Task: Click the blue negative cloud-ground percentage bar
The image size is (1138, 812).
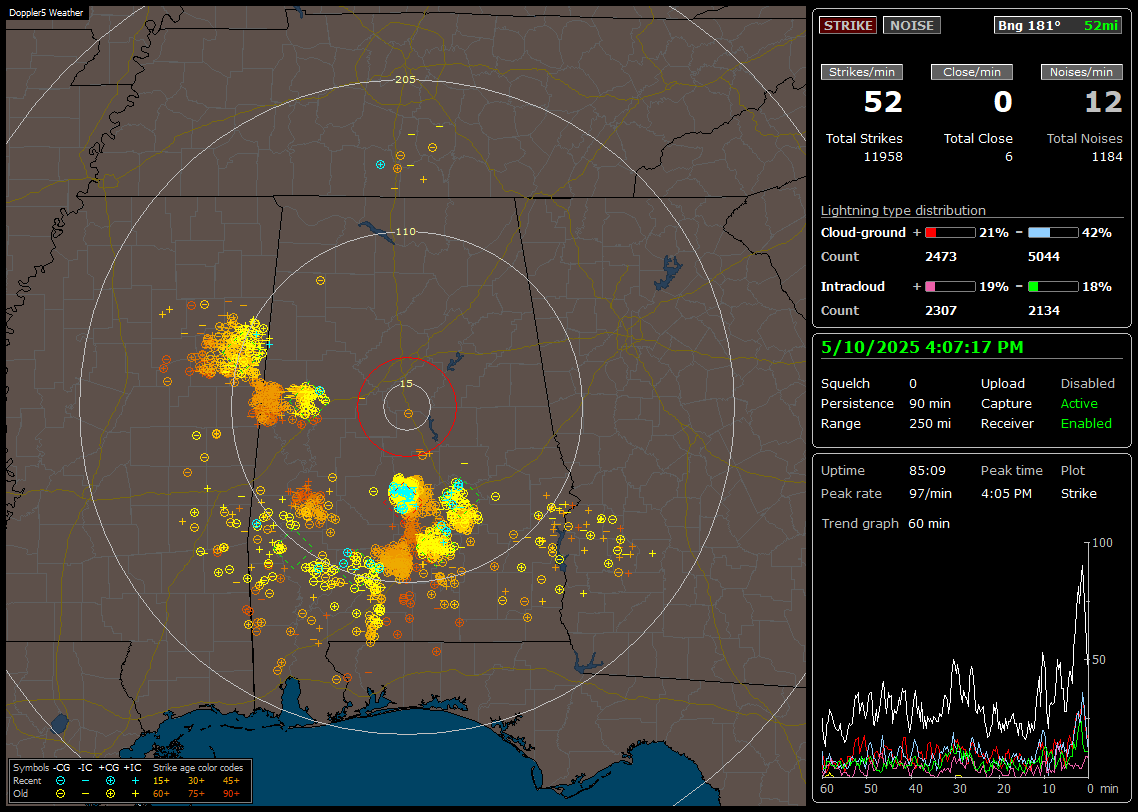Action: tap(1053, 233)
